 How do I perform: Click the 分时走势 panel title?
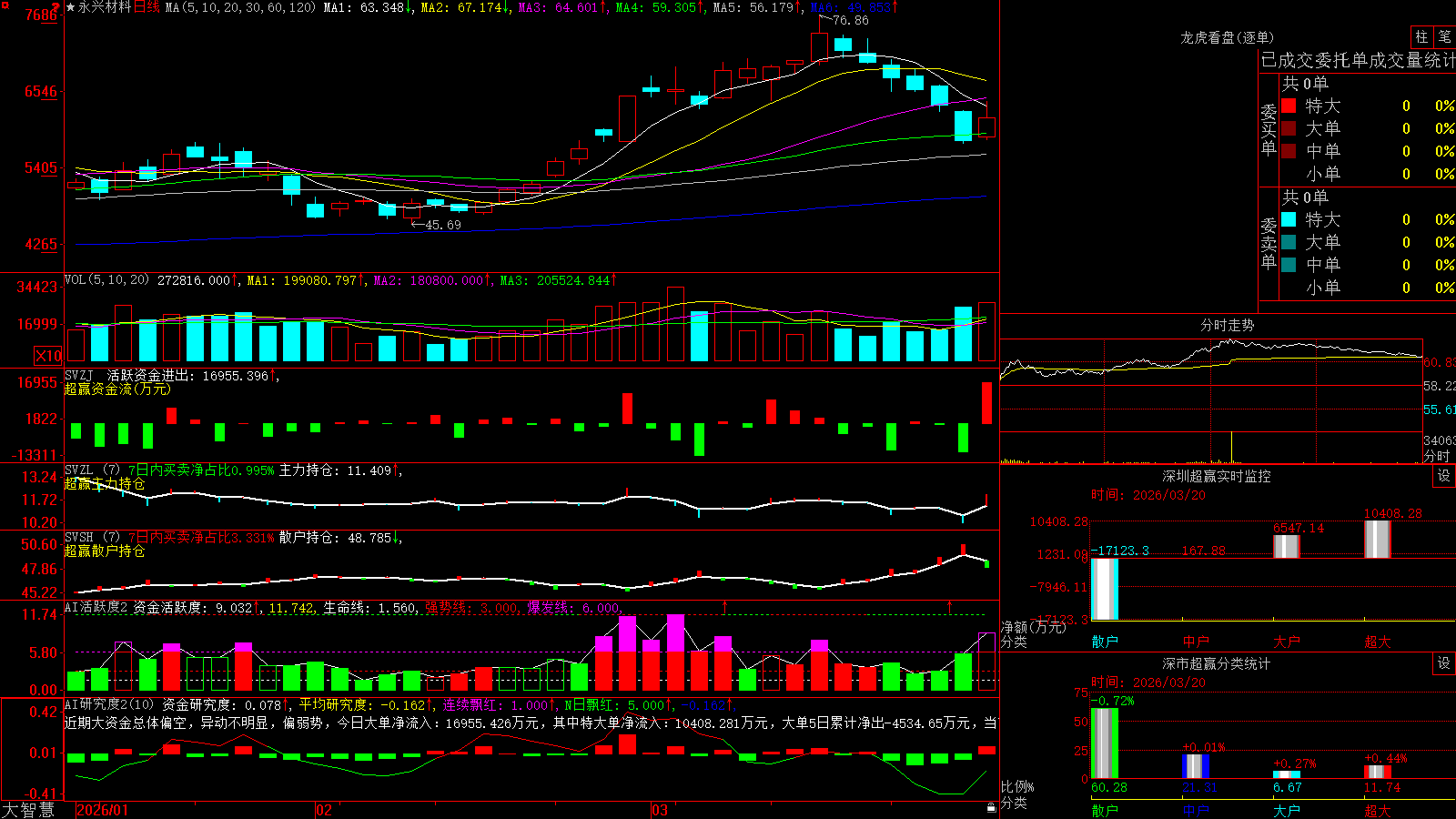point(1228,325)
